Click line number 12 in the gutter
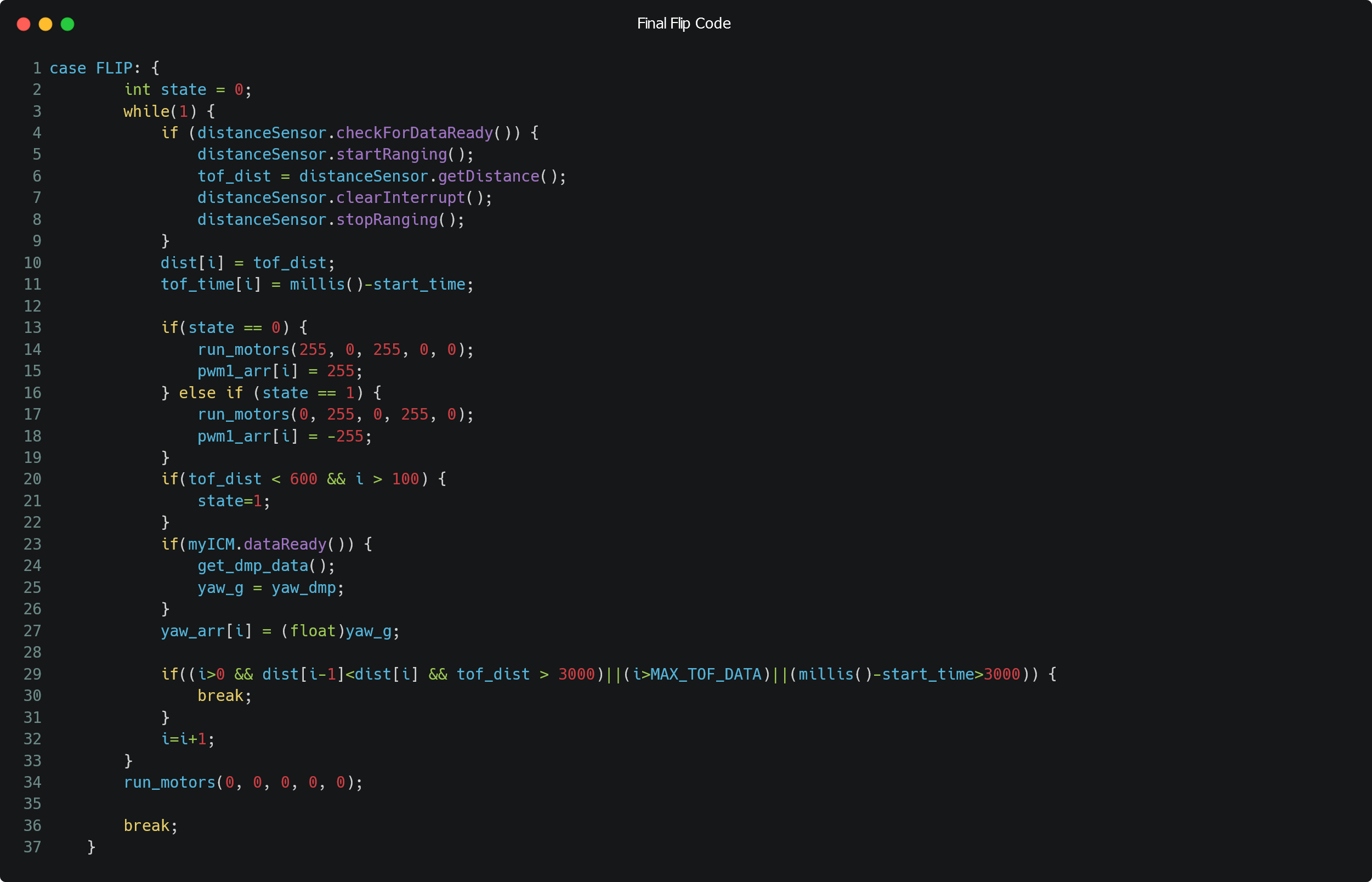This screenshot has width=1372, height=882. pyautogui.click(x=33, y=307)
